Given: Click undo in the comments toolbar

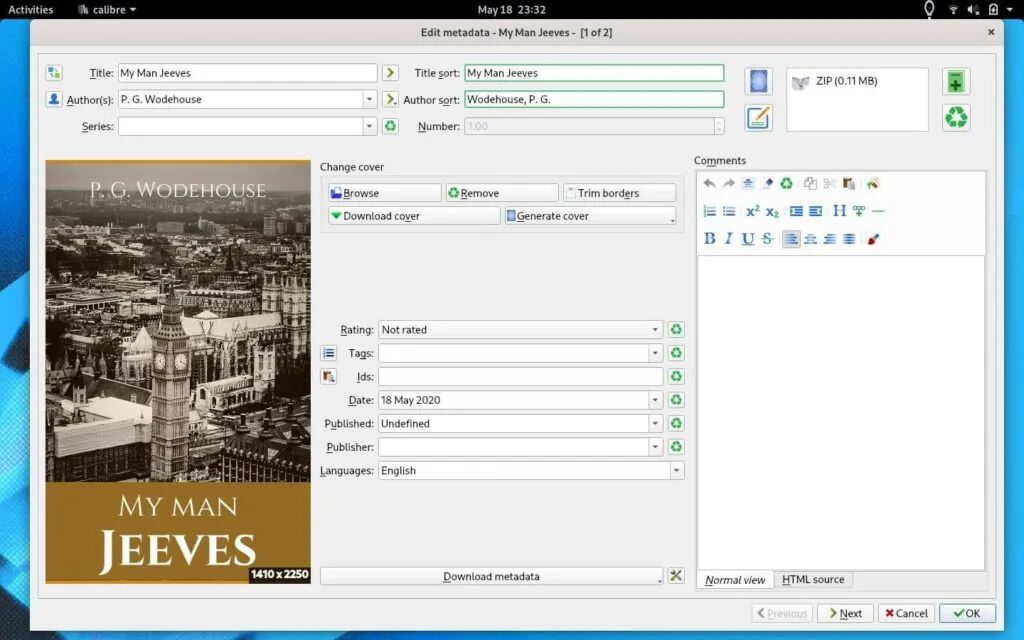Looking at the screenshot, I should point(710,184).
